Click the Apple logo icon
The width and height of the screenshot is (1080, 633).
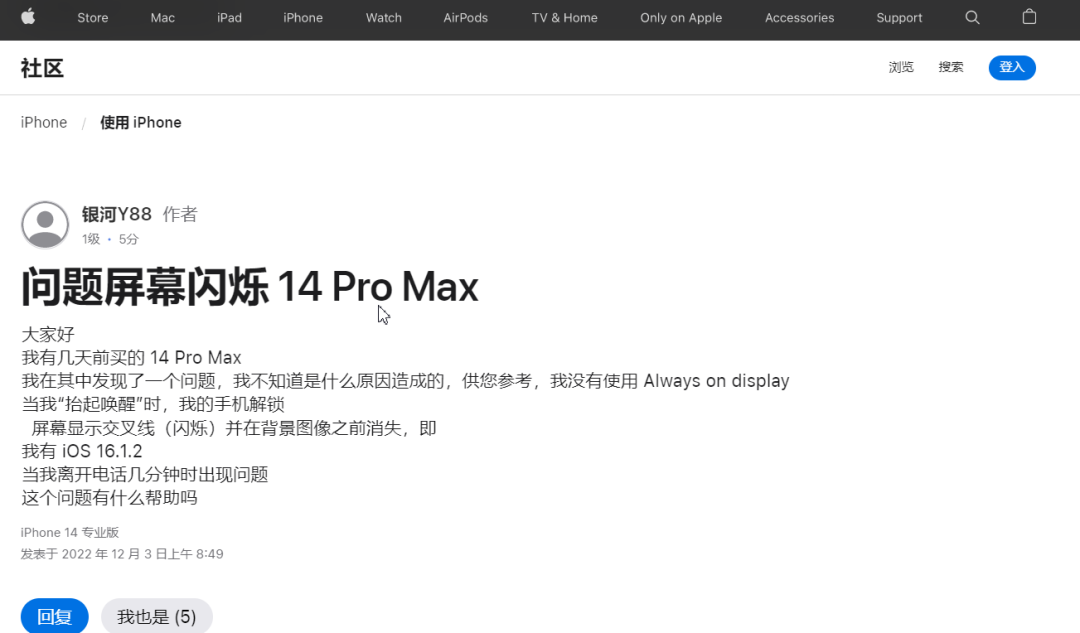[28, 17]
